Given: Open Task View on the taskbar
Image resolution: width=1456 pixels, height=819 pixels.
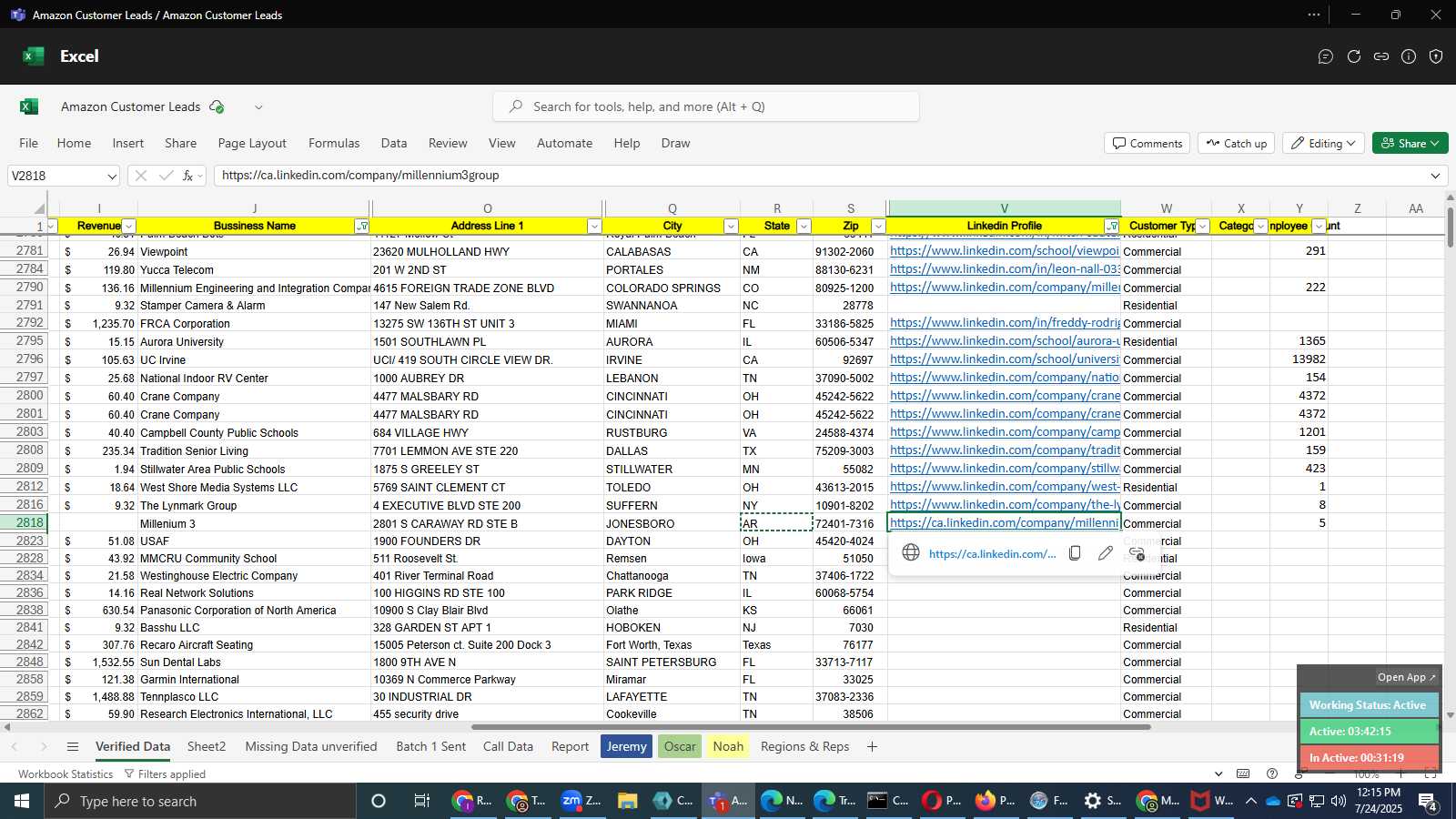Looking at the screenshot, I should pos(422,801).
